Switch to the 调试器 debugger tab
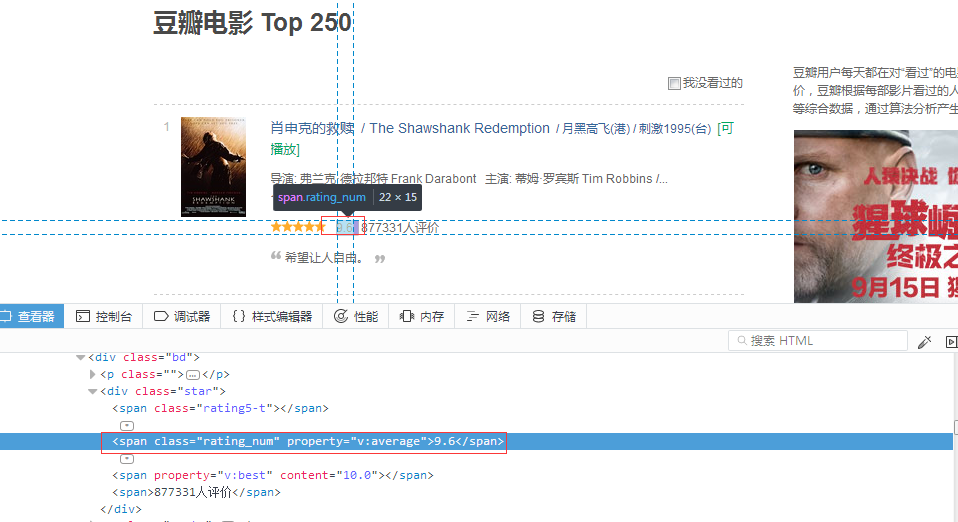The image size is (958, 522). tap(181, 316)
